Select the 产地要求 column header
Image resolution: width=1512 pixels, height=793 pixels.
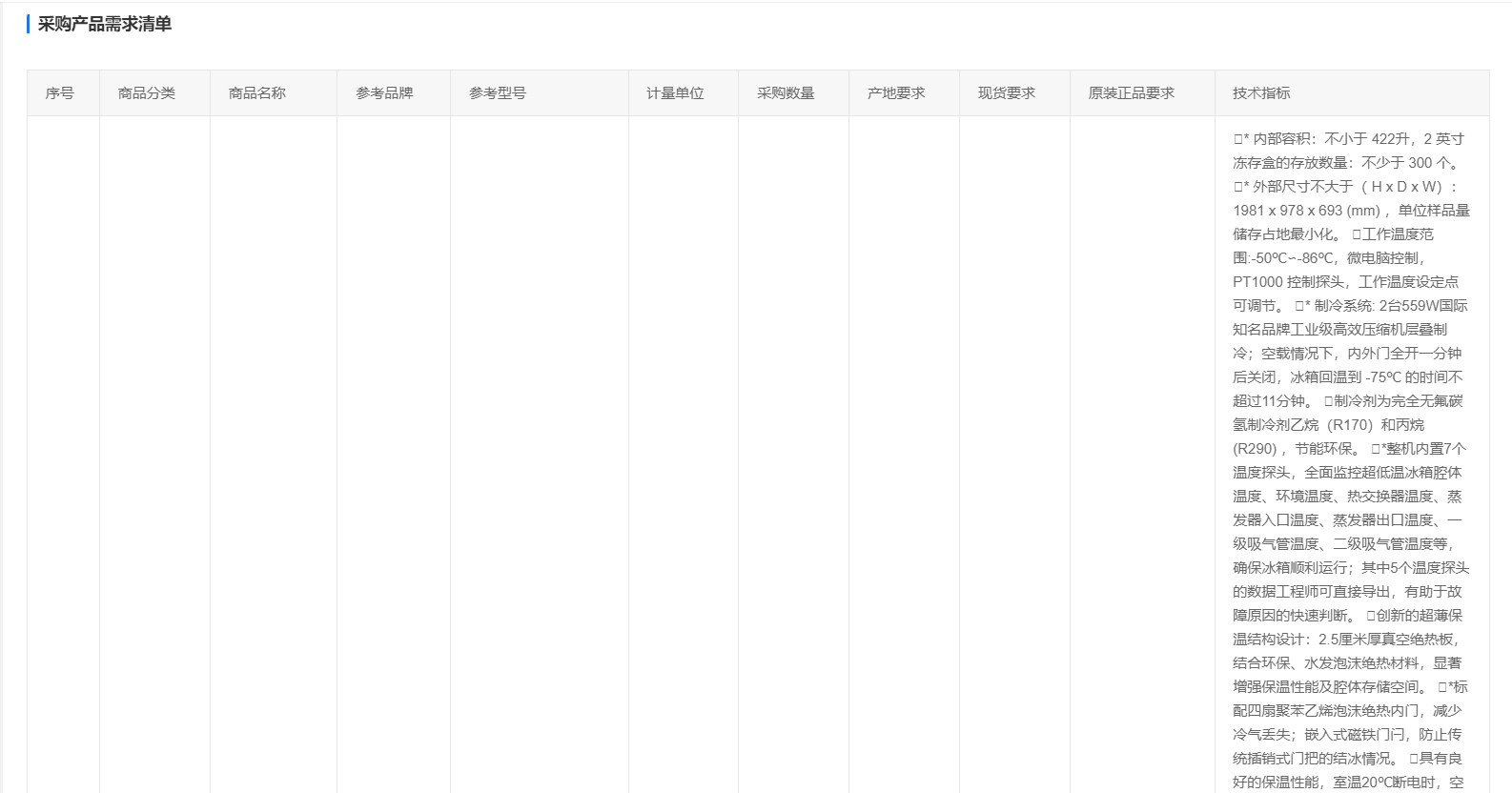pyautogui.click(x=895, y=92)
